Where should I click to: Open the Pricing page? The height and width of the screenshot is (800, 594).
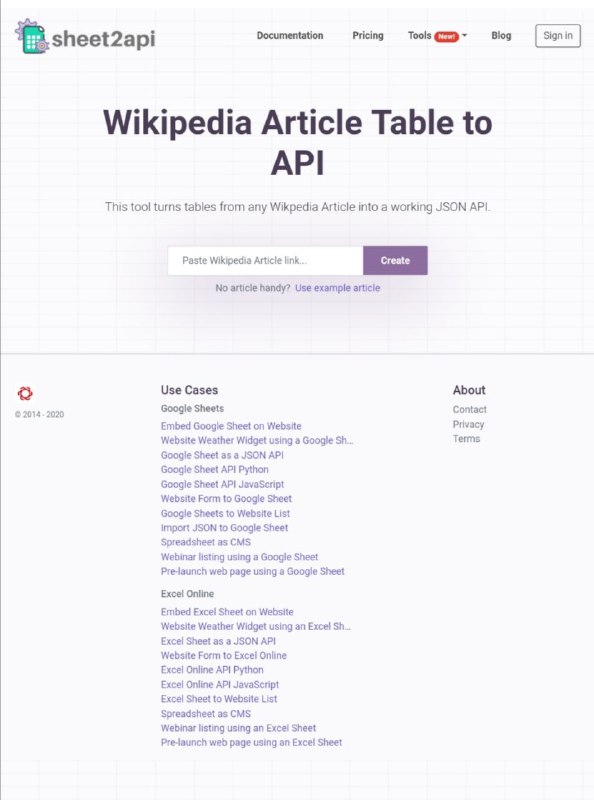(x=368, y=36)
